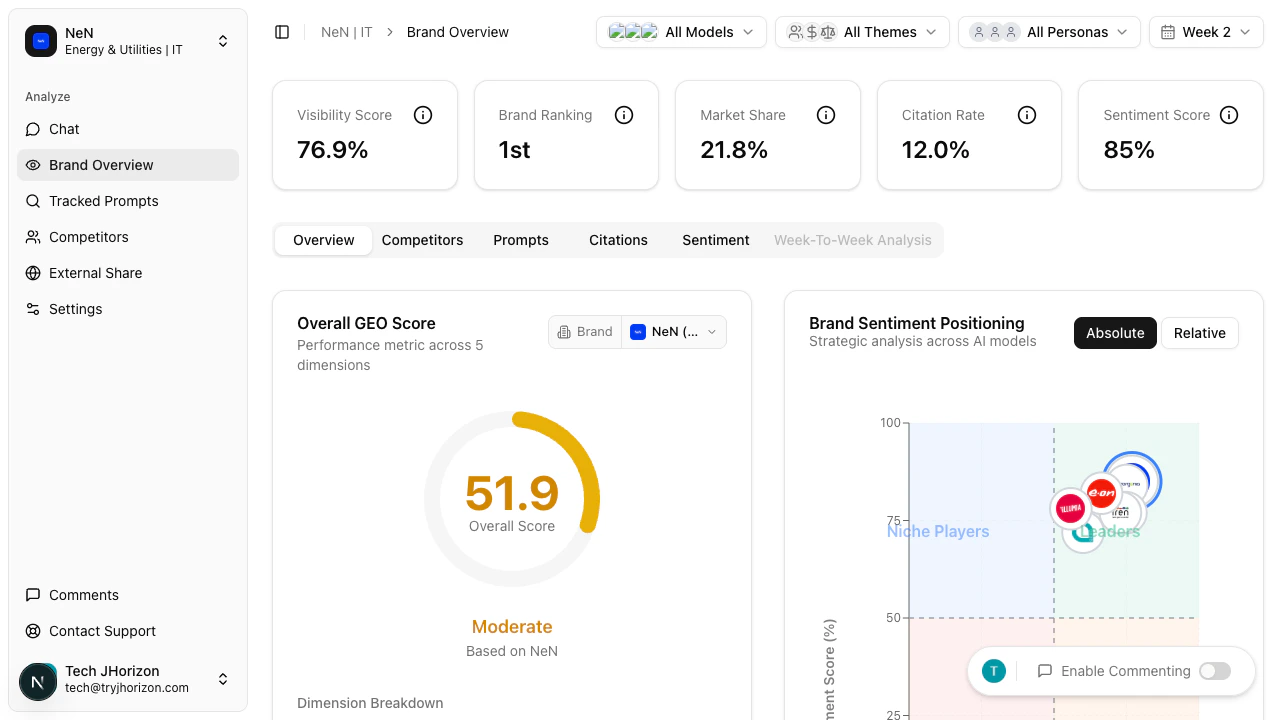Open the Sentiment Score info icon
Image resolution: width=1280 pixels, height=720 pixels.
click(x=1229, y=114)
